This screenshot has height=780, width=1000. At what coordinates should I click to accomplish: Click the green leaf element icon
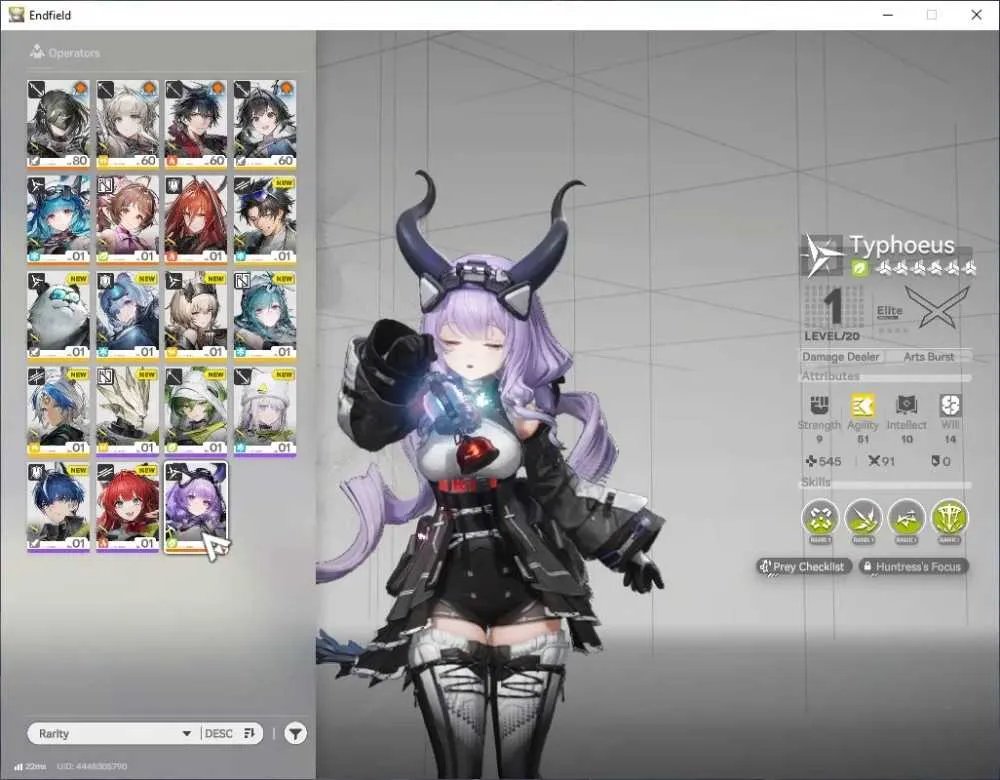pos(859,269)
